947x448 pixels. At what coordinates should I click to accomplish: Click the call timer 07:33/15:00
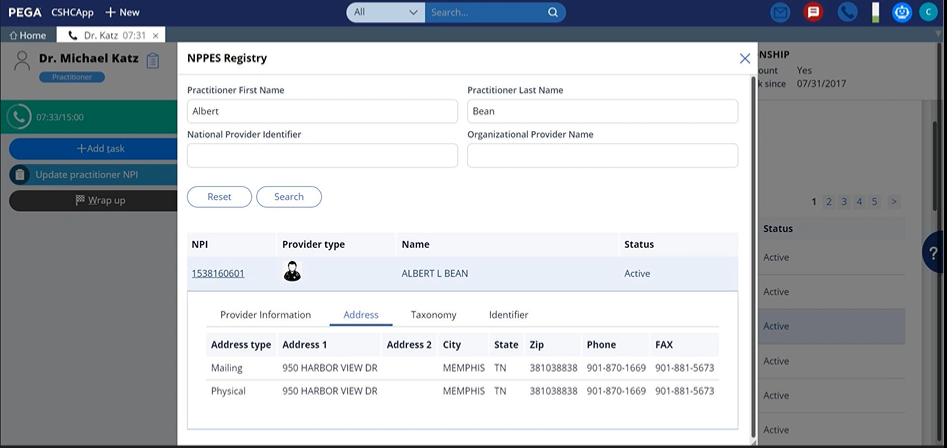(x=60, y=117)
